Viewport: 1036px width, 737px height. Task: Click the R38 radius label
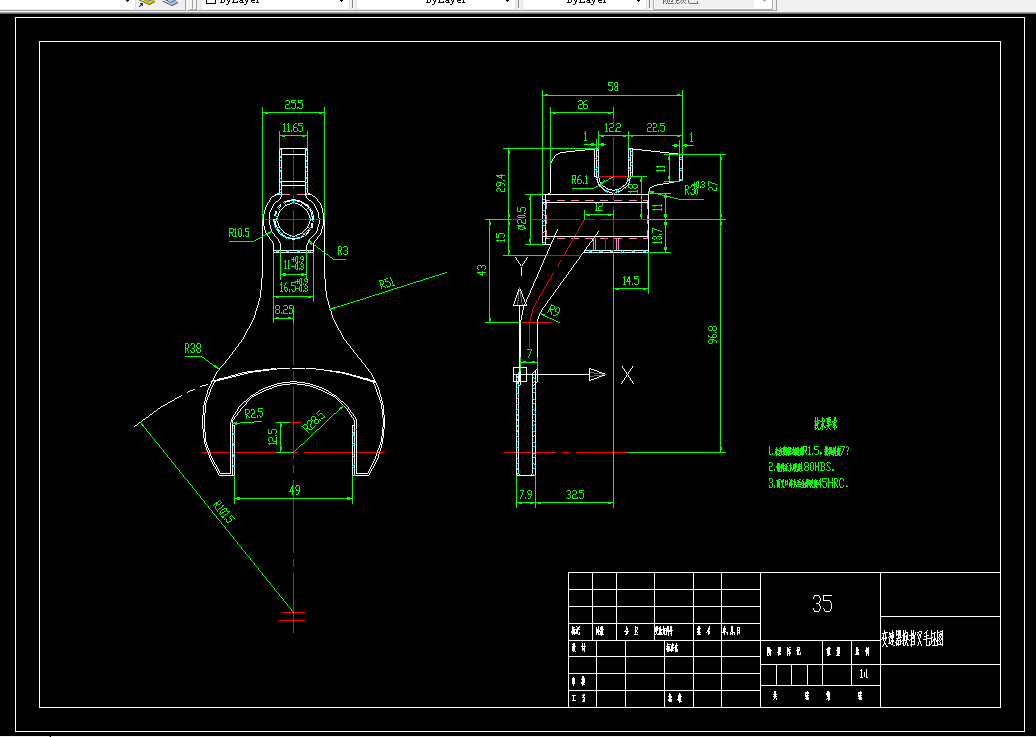pos(193,348)
